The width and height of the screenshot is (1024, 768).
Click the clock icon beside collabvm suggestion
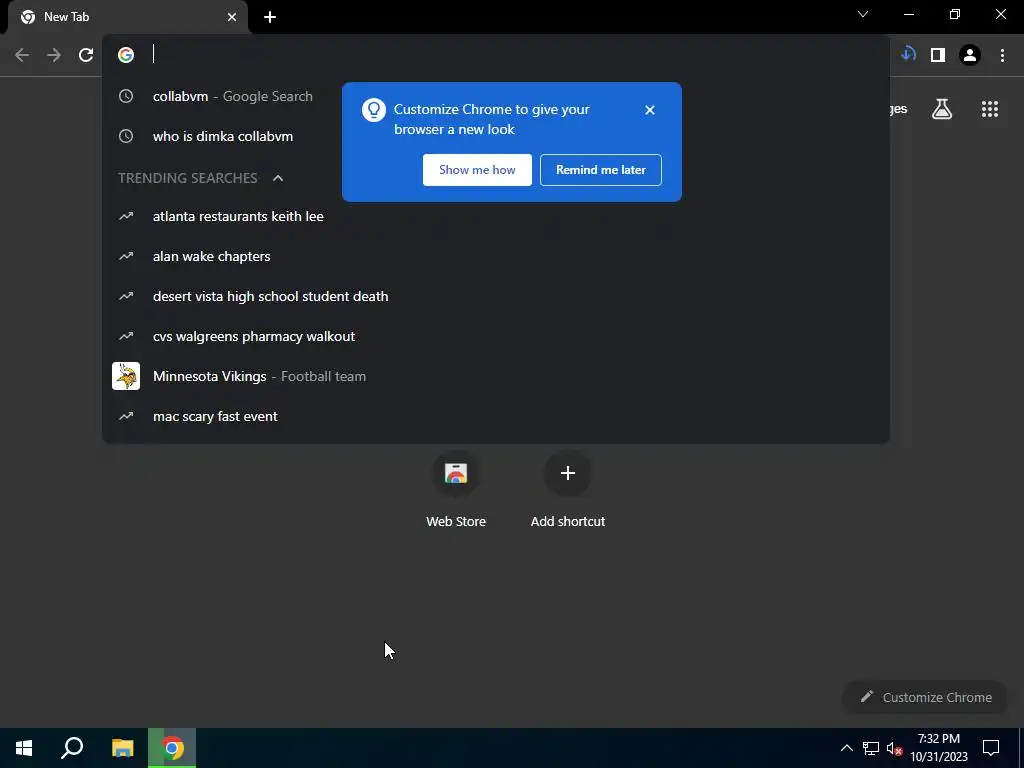coord(126,96)
